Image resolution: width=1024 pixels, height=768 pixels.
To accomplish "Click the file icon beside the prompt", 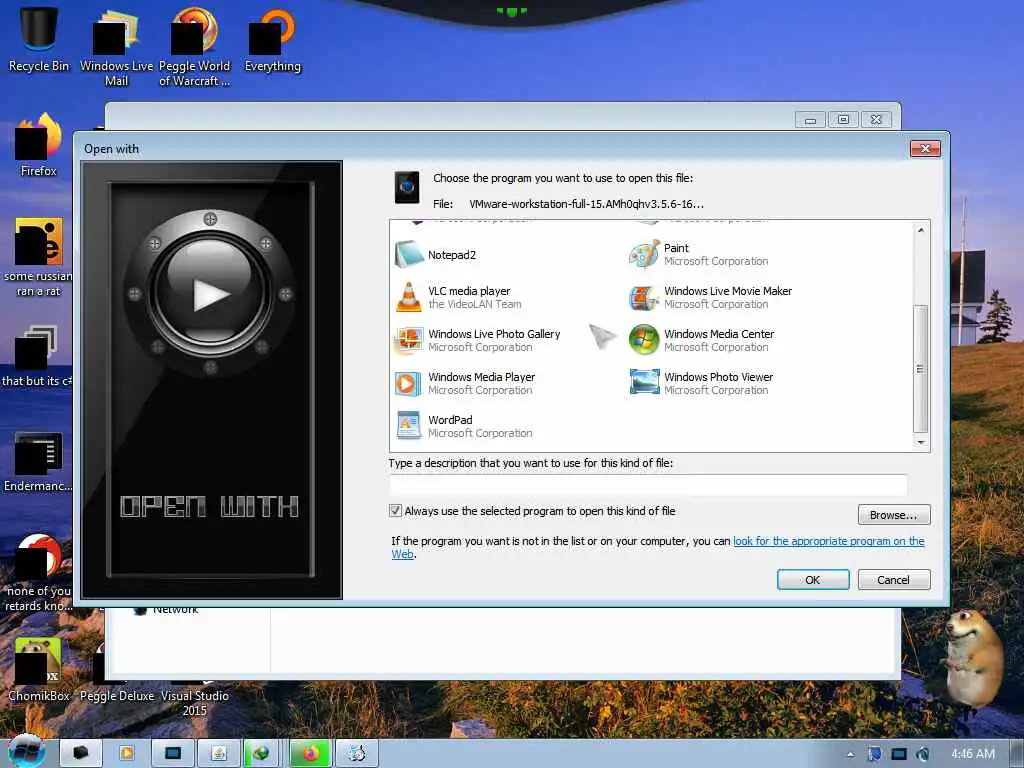I will [x=407, y=187].
